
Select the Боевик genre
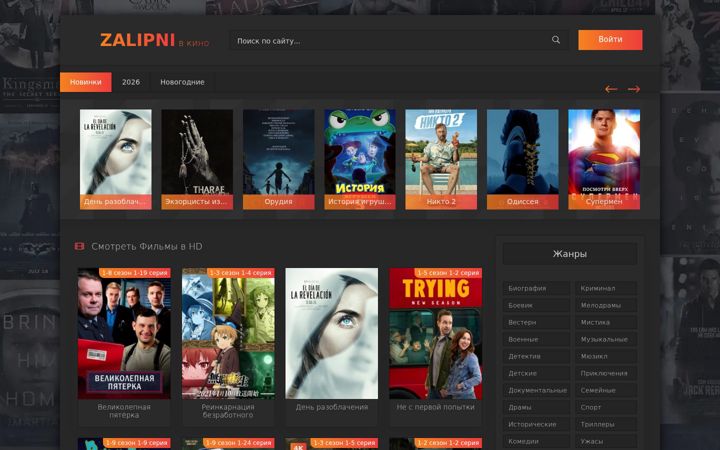(536, 305)
